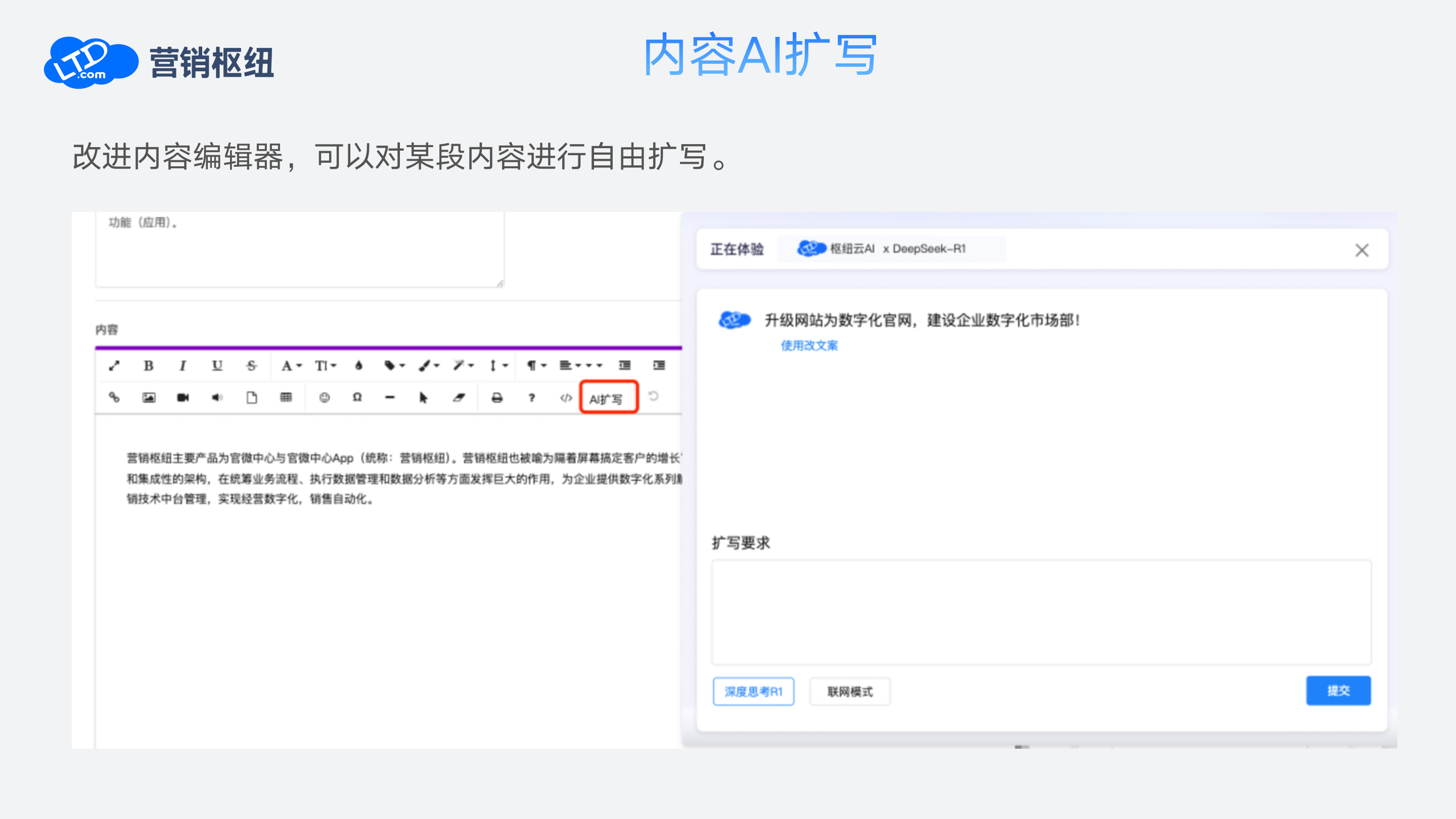This screenshot has width=1456, height=819.
Task: Select 深度思考R1 mode option
Action: coord(753,691)
